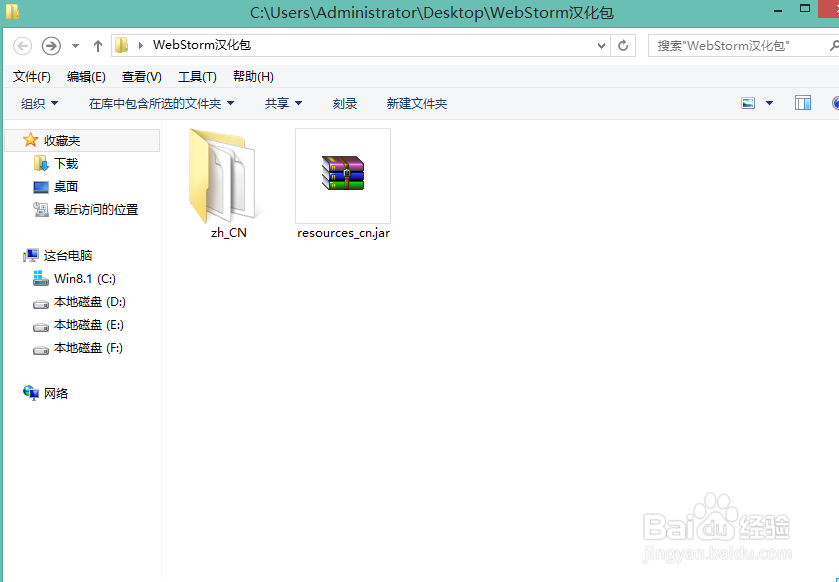Click the 刻录 button
This screenshot has height=582, width=839.
click(x=345, y=103)
